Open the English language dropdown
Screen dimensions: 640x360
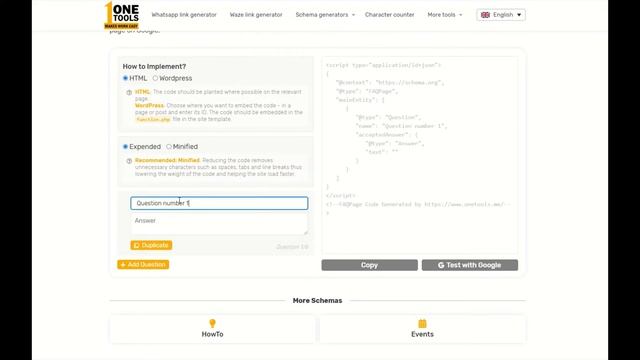(501, 15)
